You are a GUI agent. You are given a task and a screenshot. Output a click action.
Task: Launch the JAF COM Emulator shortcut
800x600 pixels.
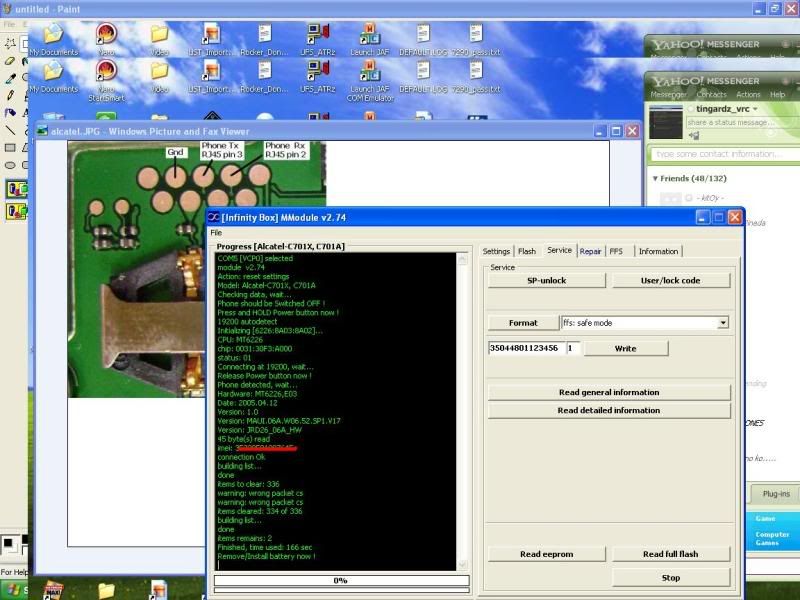369,72
